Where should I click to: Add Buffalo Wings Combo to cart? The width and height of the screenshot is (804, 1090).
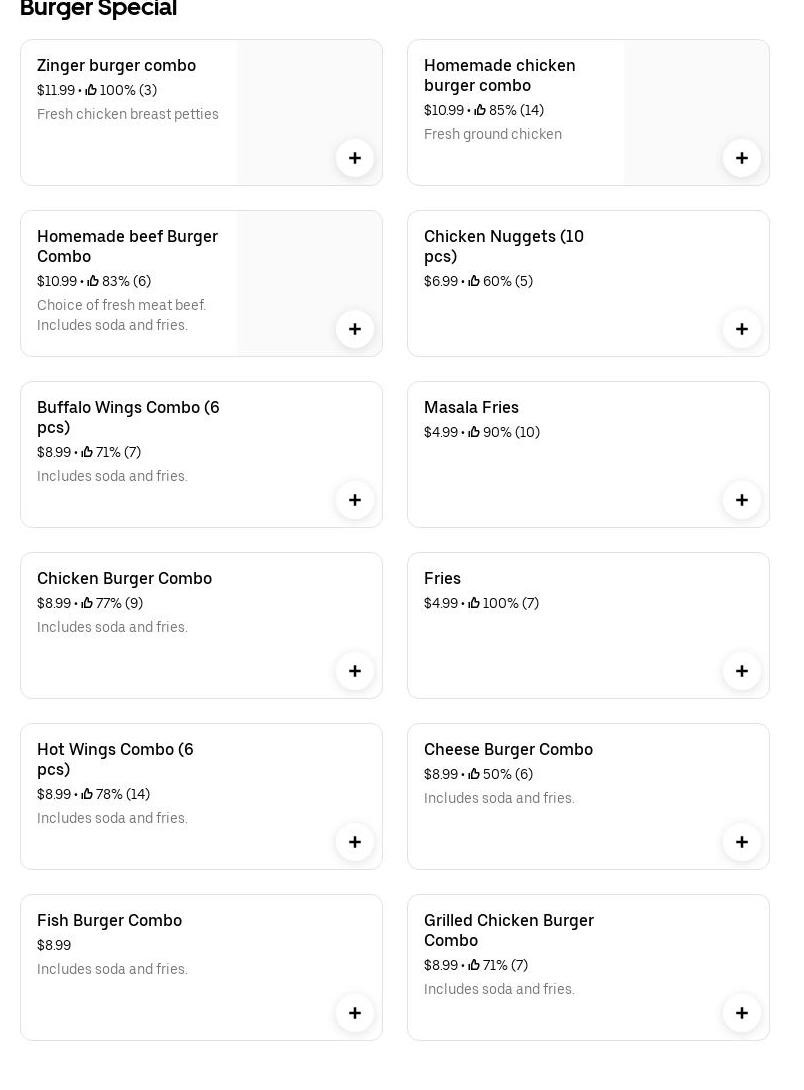point(355,500)
